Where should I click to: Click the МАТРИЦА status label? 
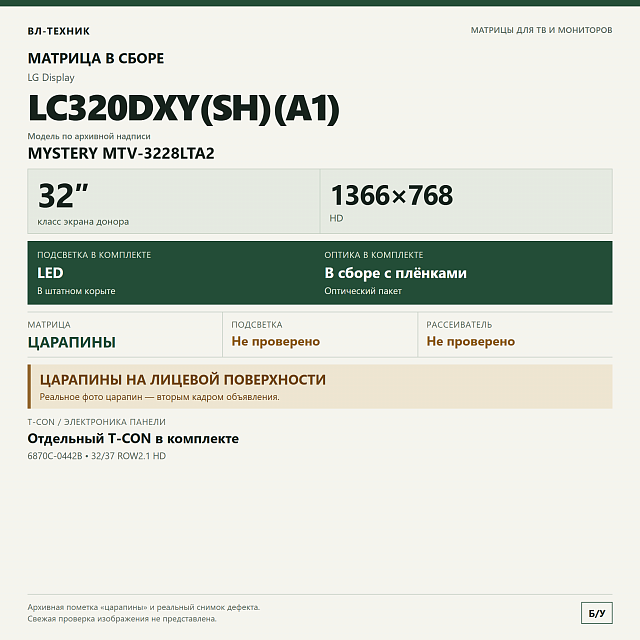(x=49, y=325)
